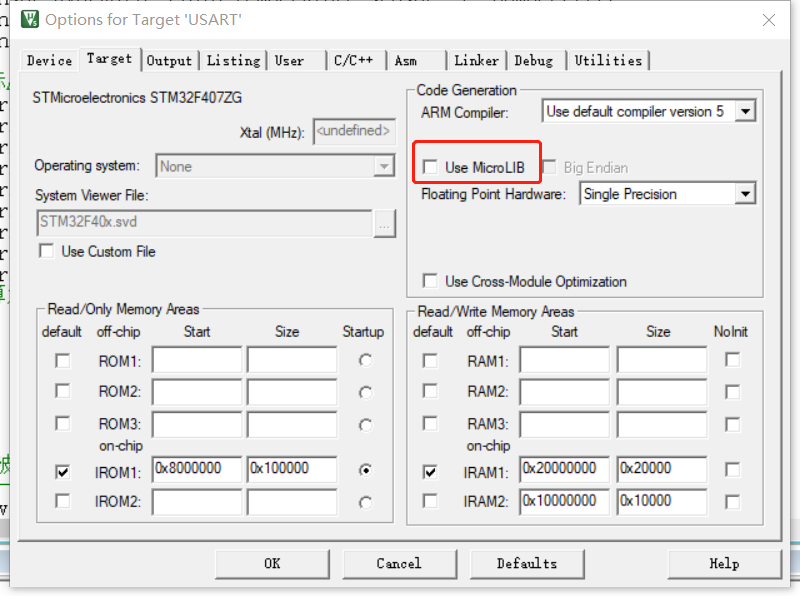Screen dimensions: 800x596
Task: Confirm settings with OK button
Action: pyautogui.click(x=272, y=564)
